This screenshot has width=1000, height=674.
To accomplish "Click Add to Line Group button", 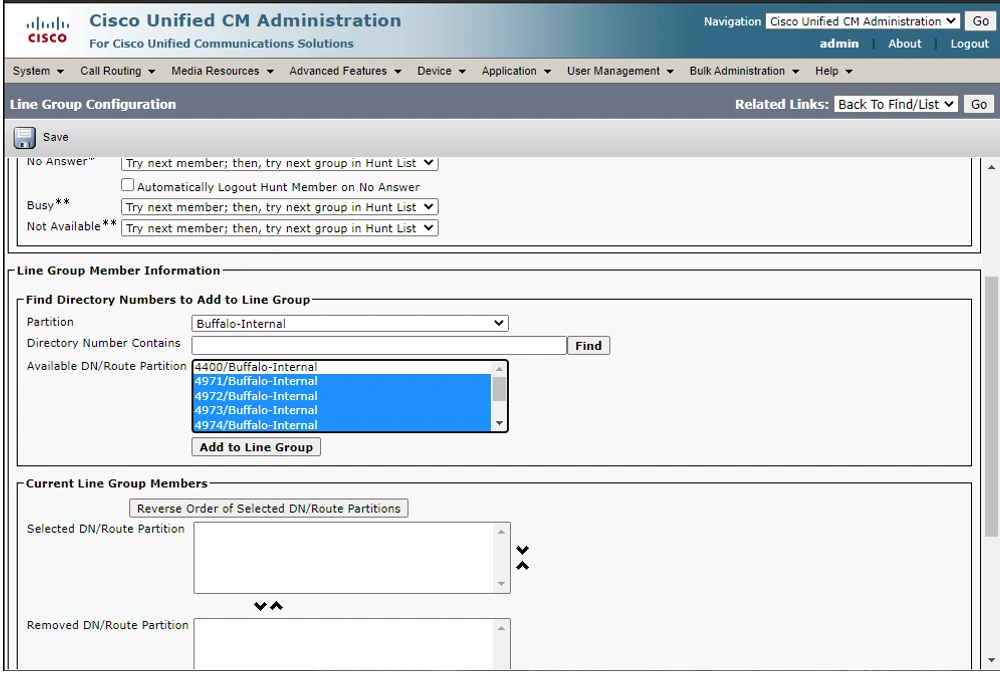I will pos(256,447).
